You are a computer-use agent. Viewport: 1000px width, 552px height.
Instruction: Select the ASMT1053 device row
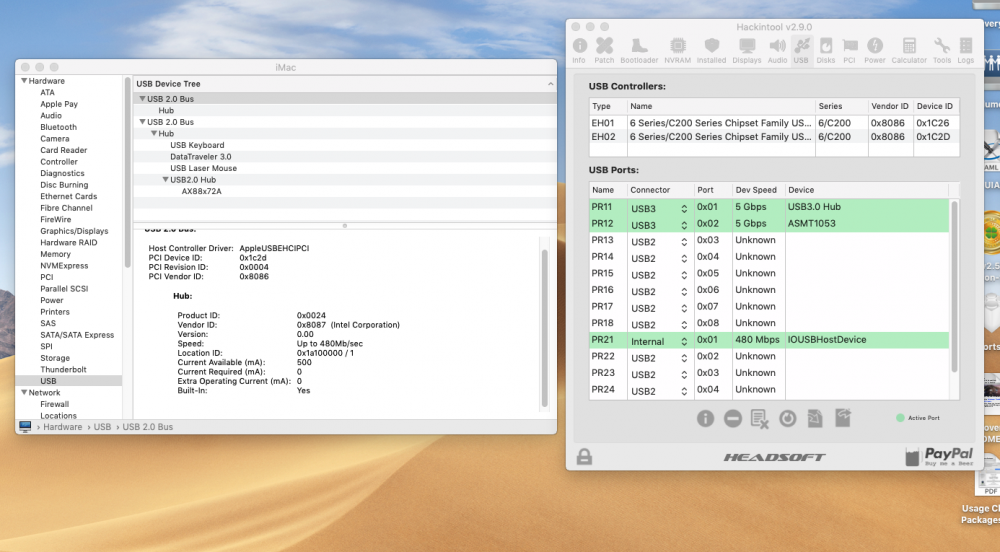pos(768,223)
